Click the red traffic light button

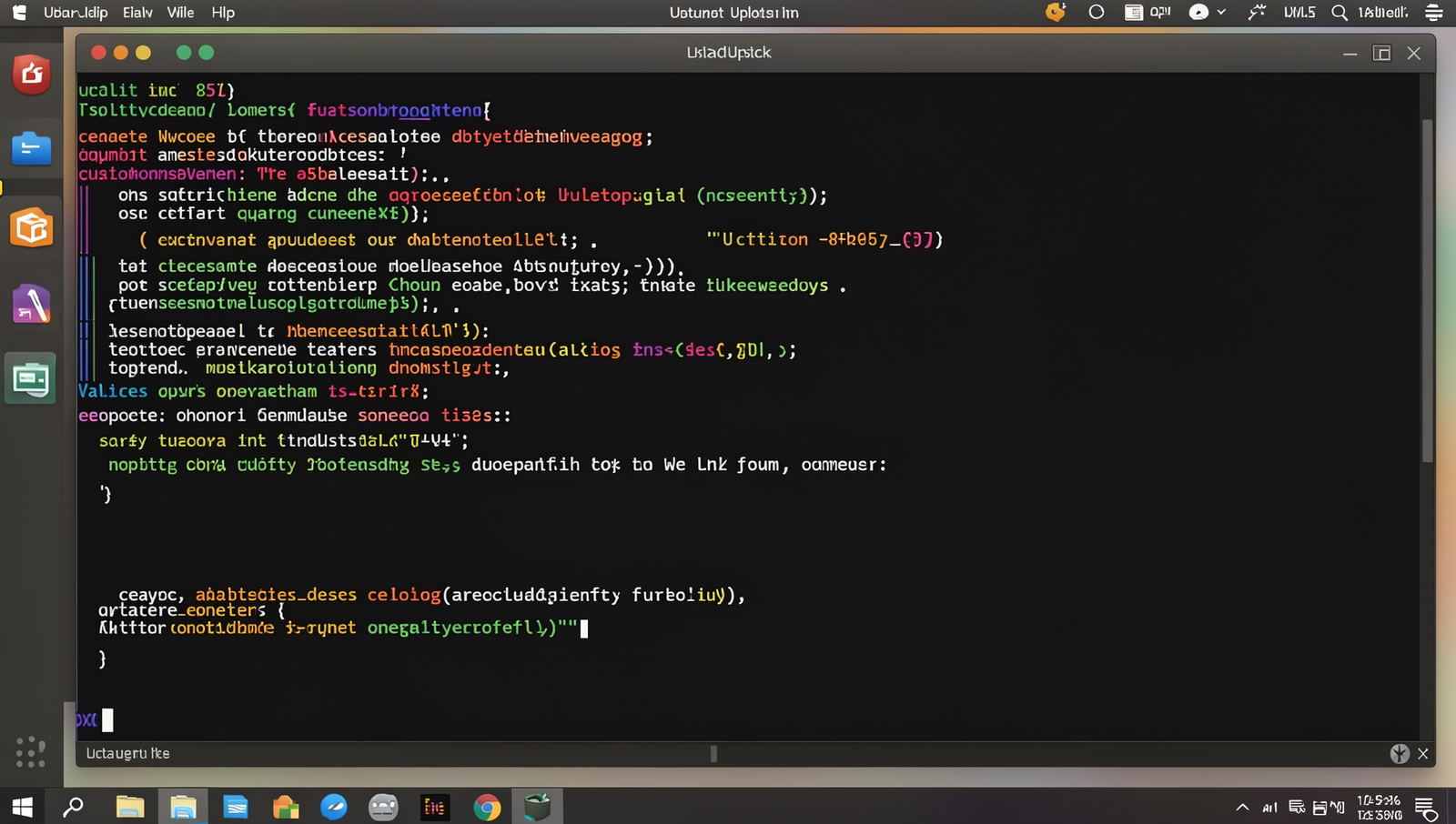pos(98,53)
